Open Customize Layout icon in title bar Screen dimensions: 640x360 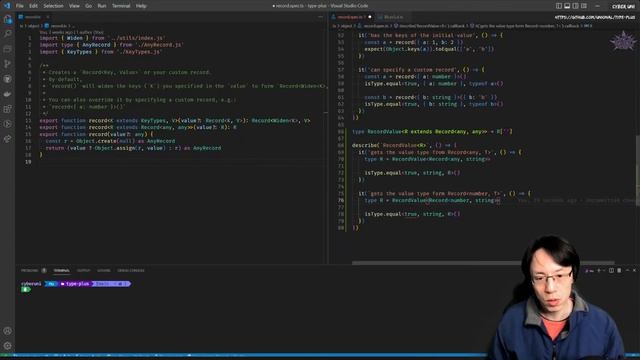[x=584, y=6]
